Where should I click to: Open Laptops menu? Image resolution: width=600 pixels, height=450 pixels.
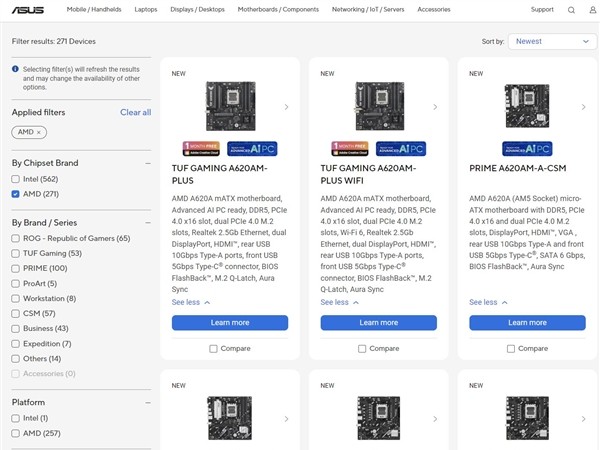tap(146, 10)
